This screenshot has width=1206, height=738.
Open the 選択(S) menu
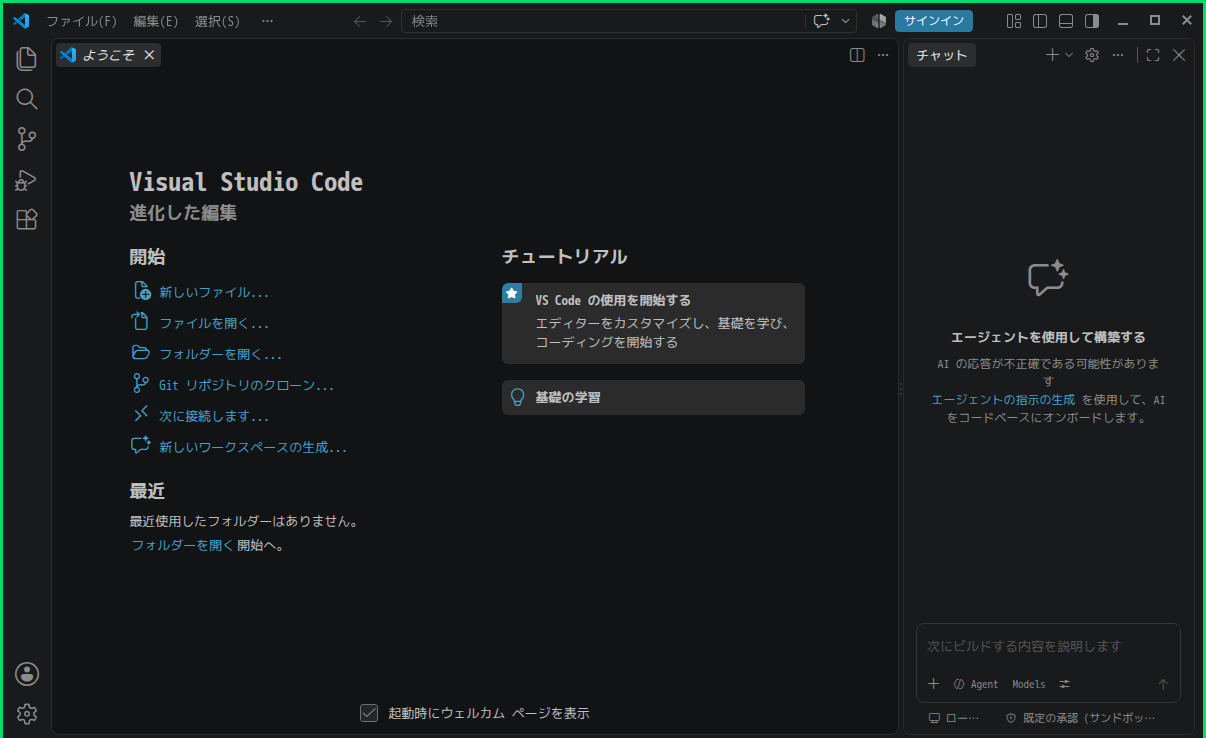click(x=217, y=21)
